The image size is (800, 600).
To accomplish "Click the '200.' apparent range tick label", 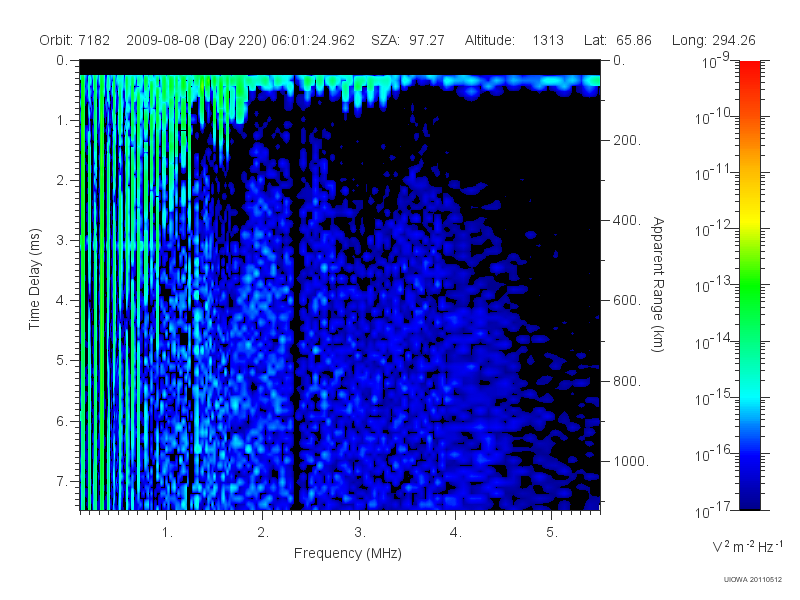I will point(627,140).
